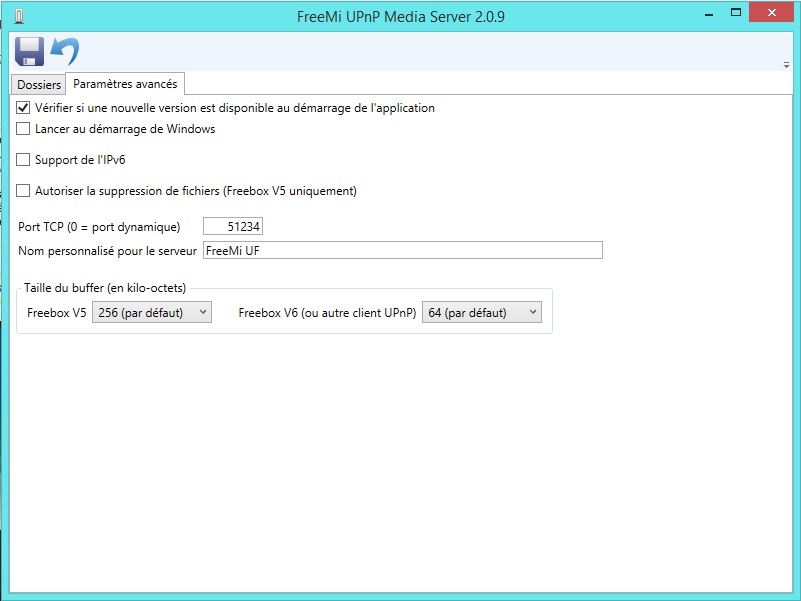This screenshot has width=801, height=601.
Task: Click the save floppy disk icon
Action: (x=29, y=51)
